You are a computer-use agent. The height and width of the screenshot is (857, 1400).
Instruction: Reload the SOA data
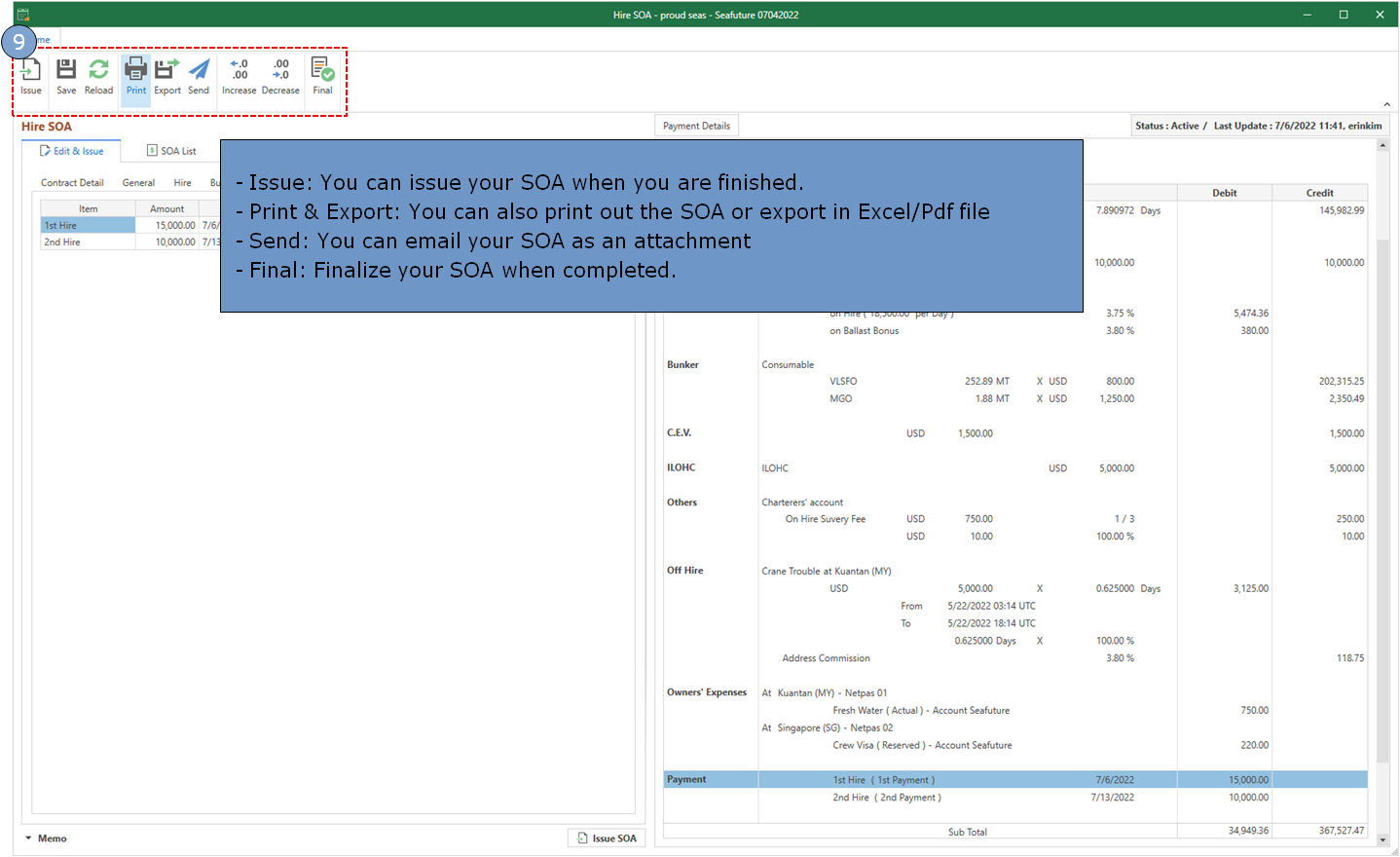[x=98, y=76]
